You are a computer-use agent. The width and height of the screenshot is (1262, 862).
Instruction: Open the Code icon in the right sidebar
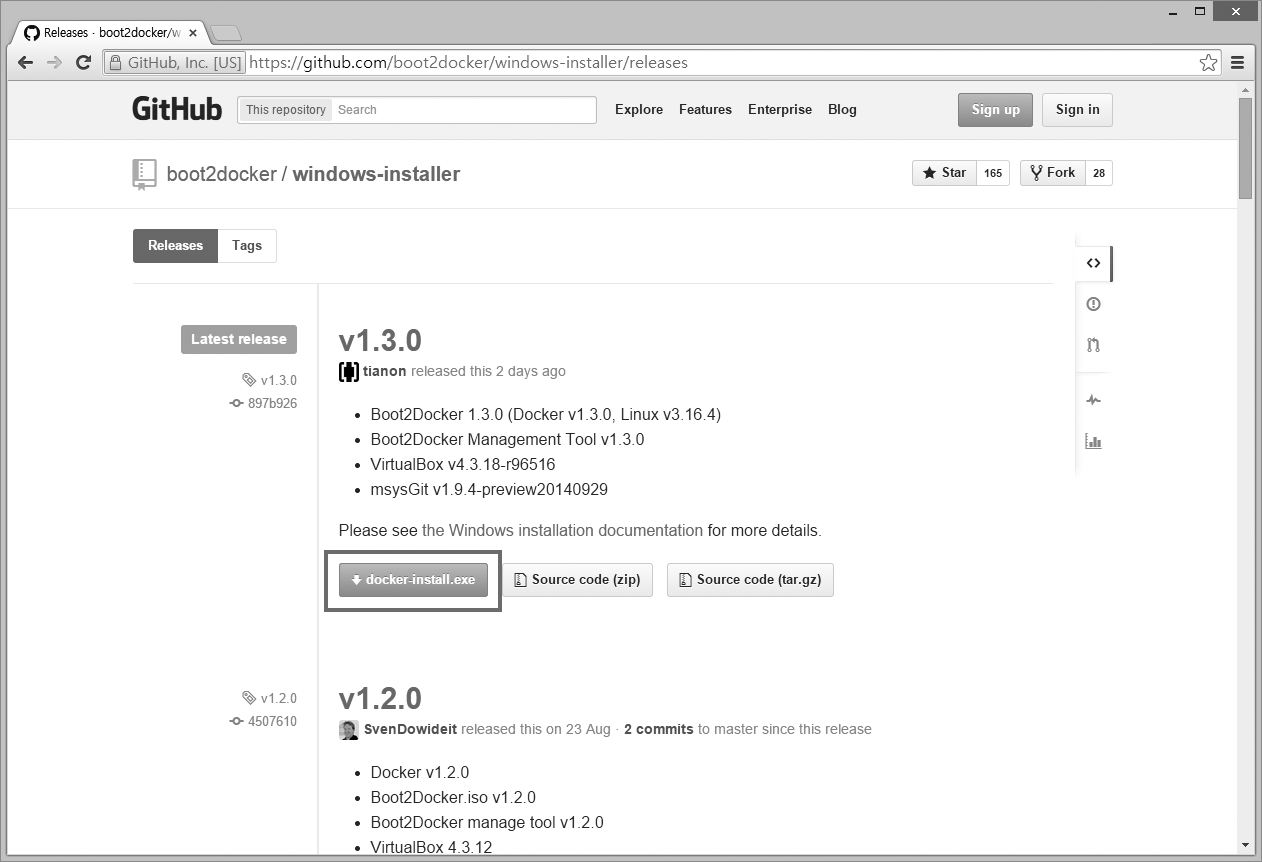coord(1093,263)
